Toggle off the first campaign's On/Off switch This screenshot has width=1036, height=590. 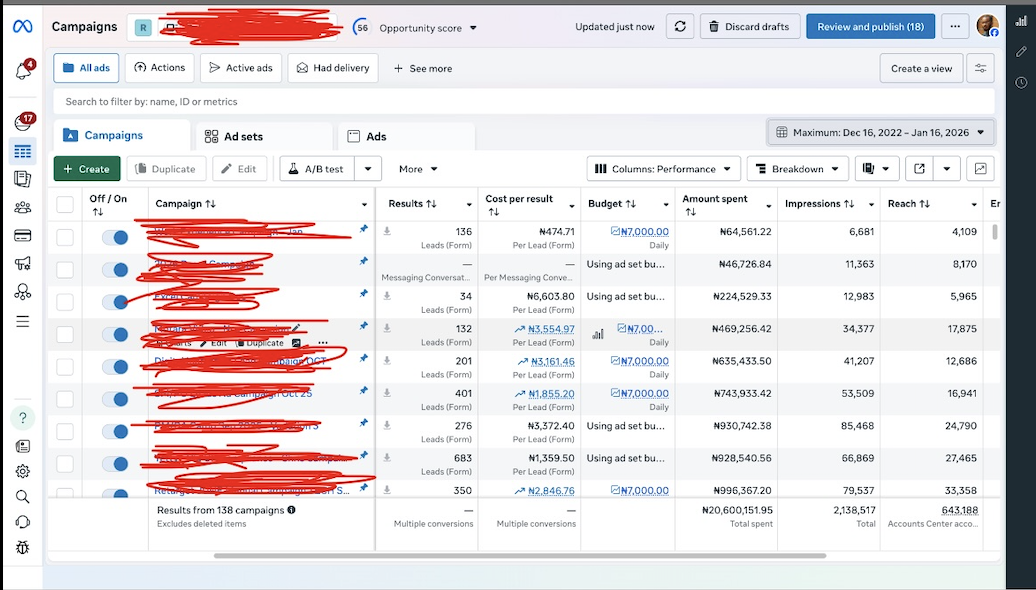113,238
